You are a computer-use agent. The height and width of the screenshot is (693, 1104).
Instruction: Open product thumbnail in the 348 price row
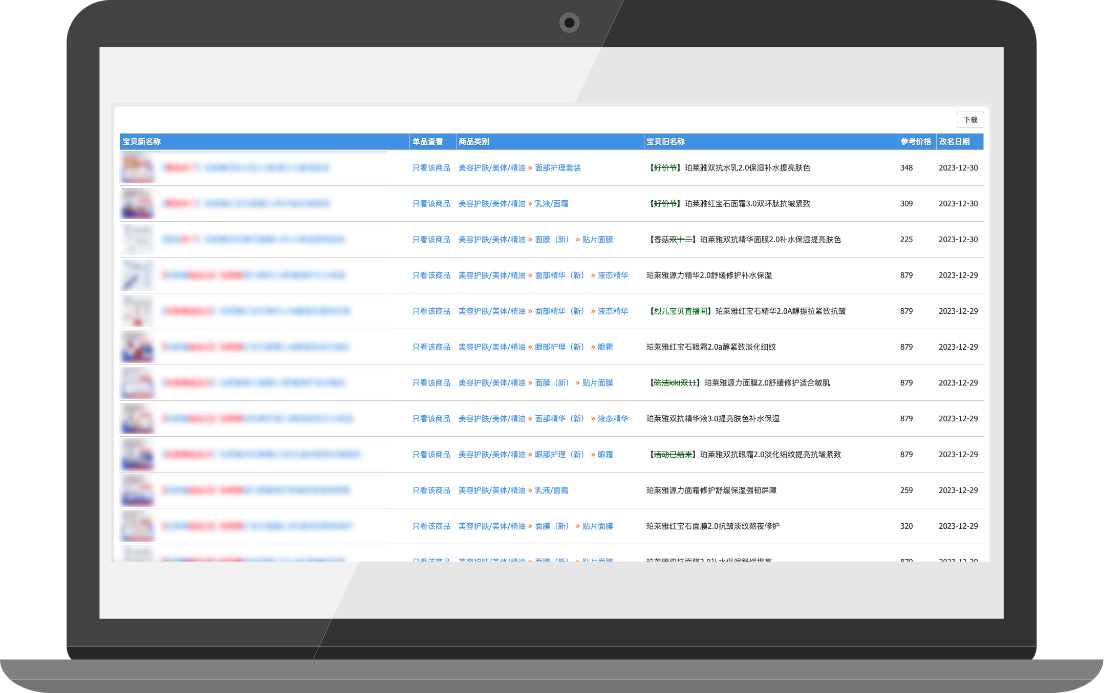137,168
